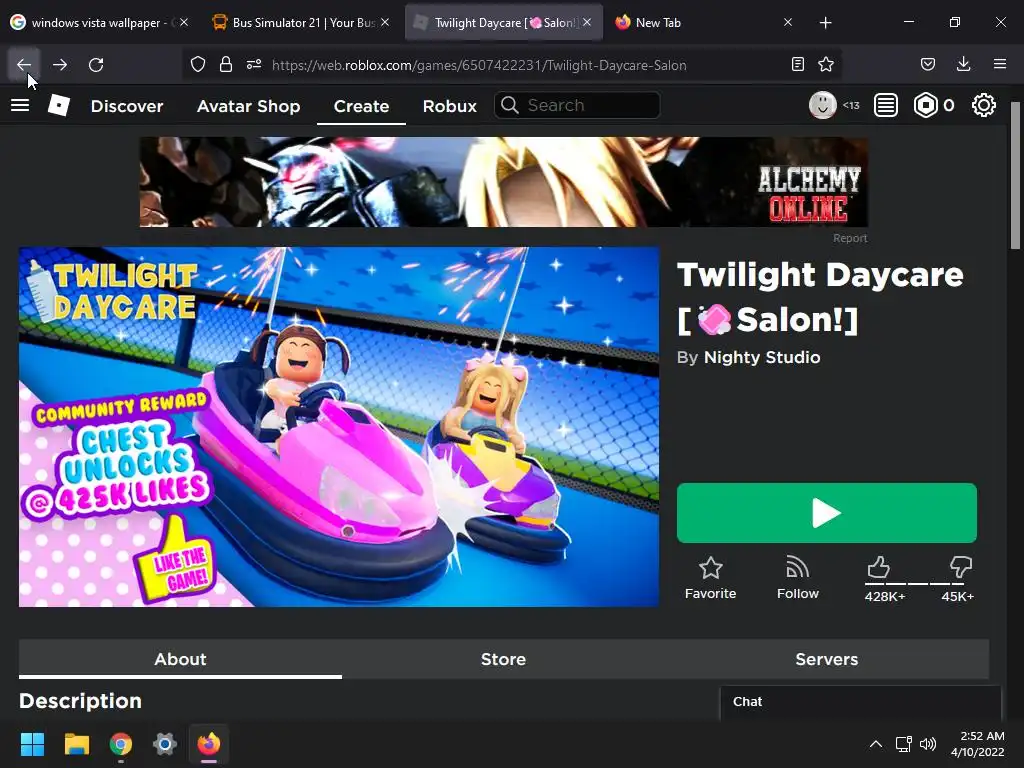Switch to windows vista wallpaper tab
1024x768 pixels.
point(100,23)
